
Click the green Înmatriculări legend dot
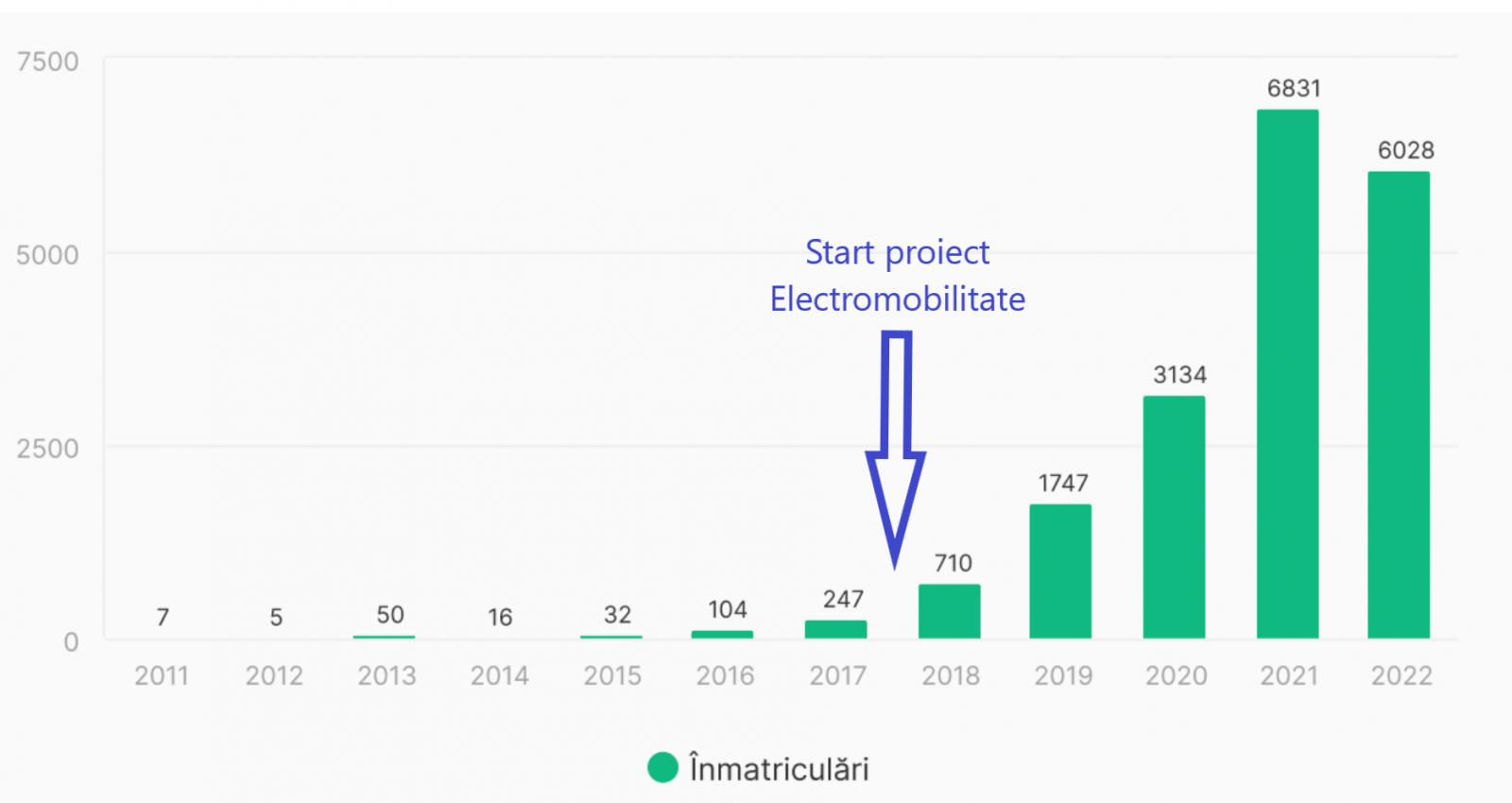(662, 768)
